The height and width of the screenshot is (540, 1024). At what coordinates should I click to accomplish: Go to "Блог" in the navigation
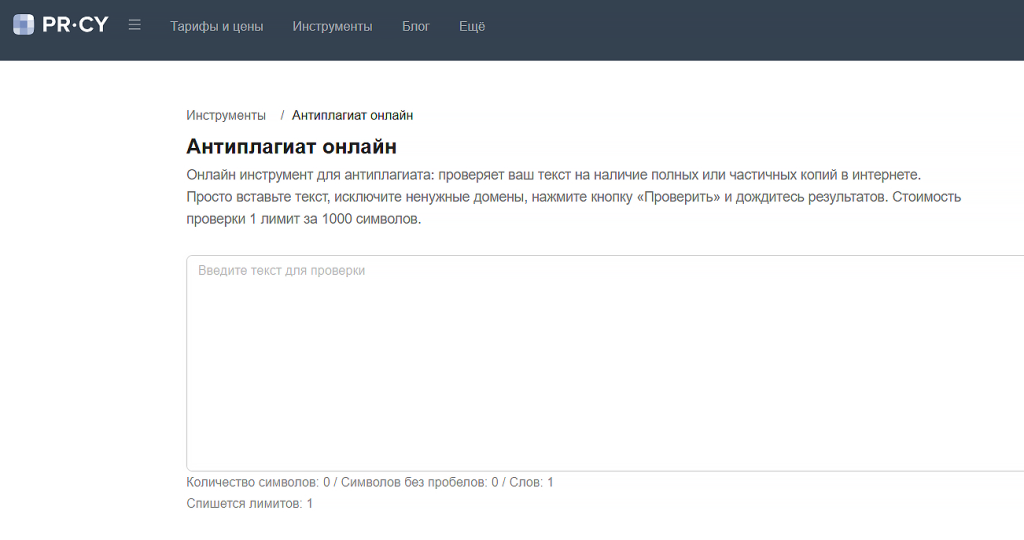(x=415, y=26)
